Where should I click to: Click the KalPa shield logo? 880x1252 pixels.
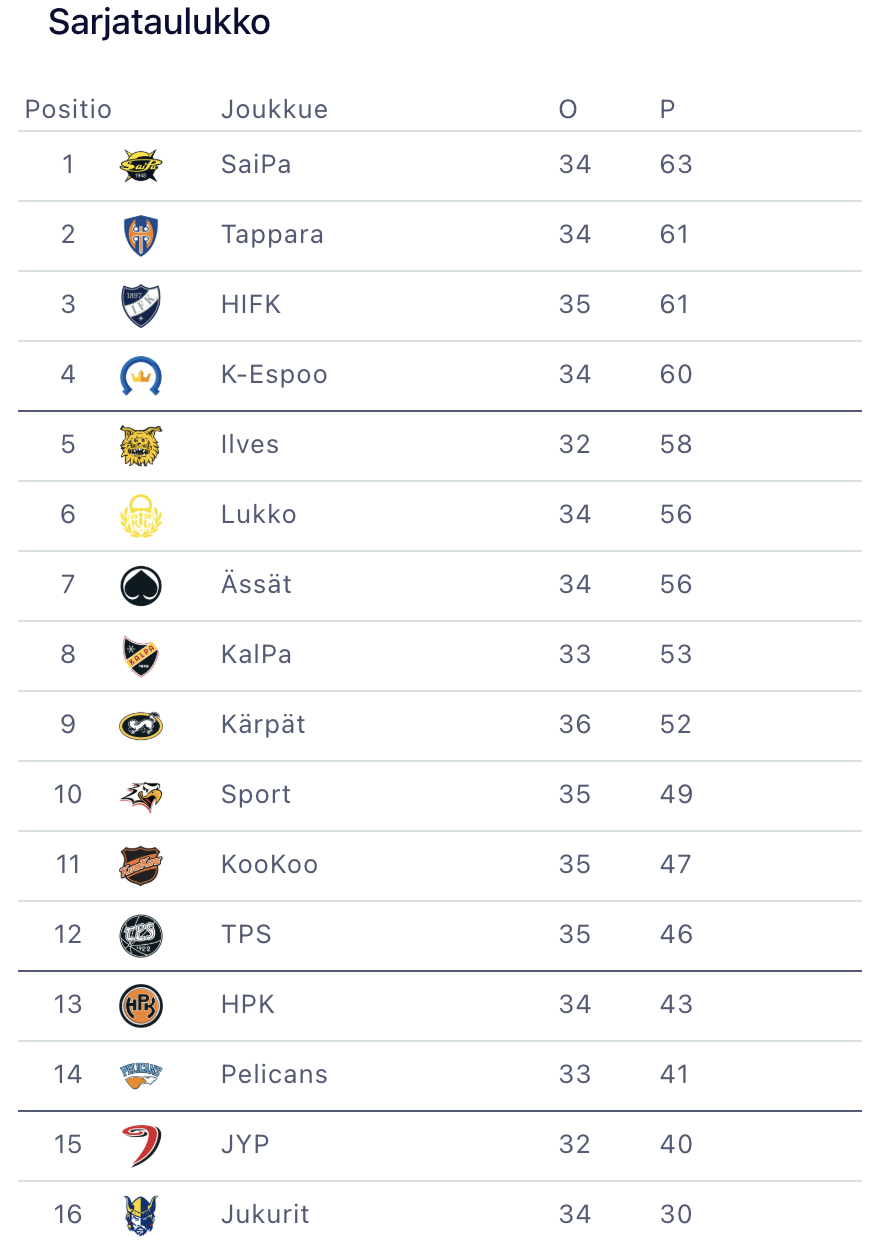click(140, 655)
